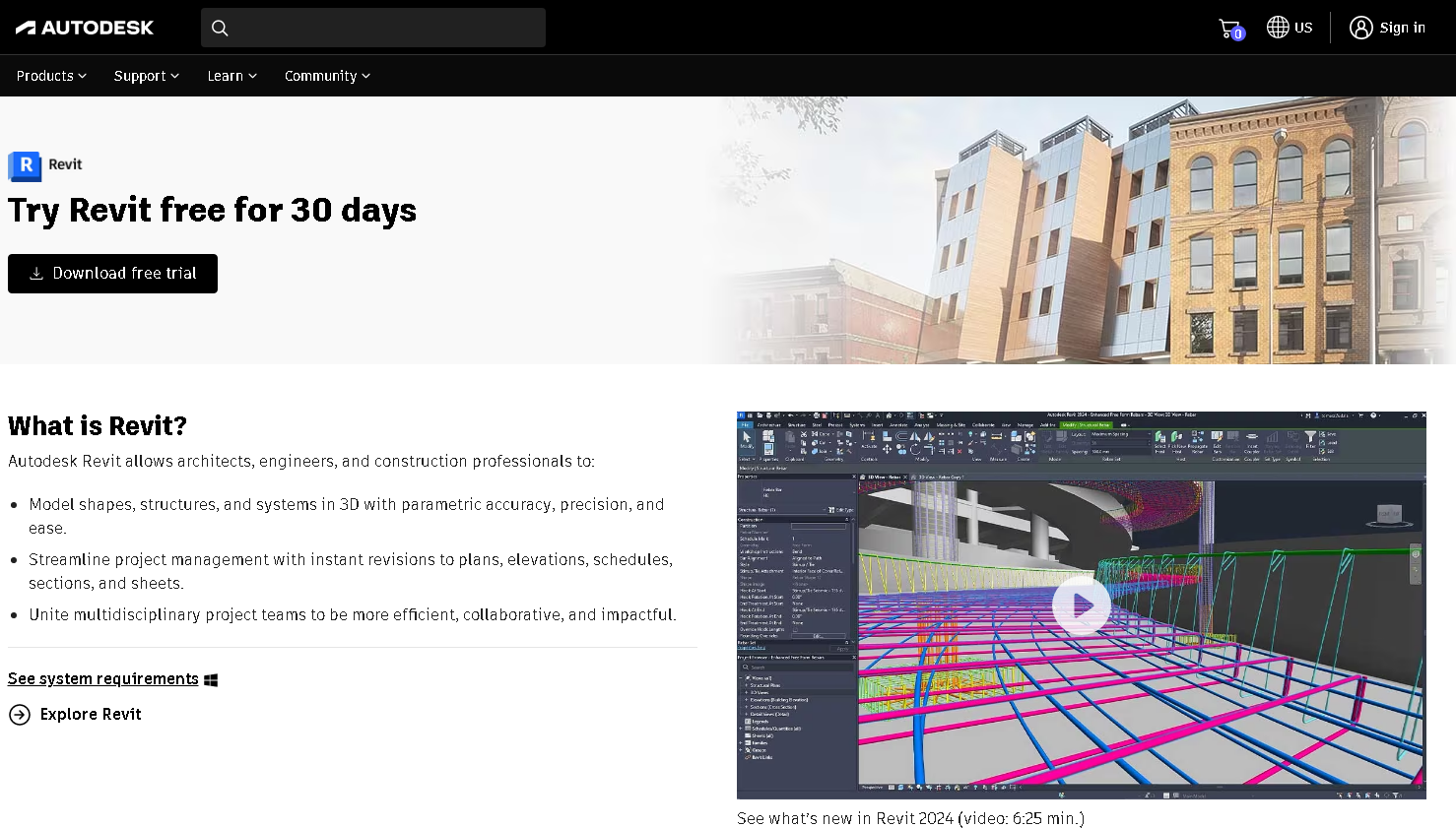Image resolution: width=1456 pixels, height=828 pixels.
Task: Open the See system requirements link
Action: point(103,678)
